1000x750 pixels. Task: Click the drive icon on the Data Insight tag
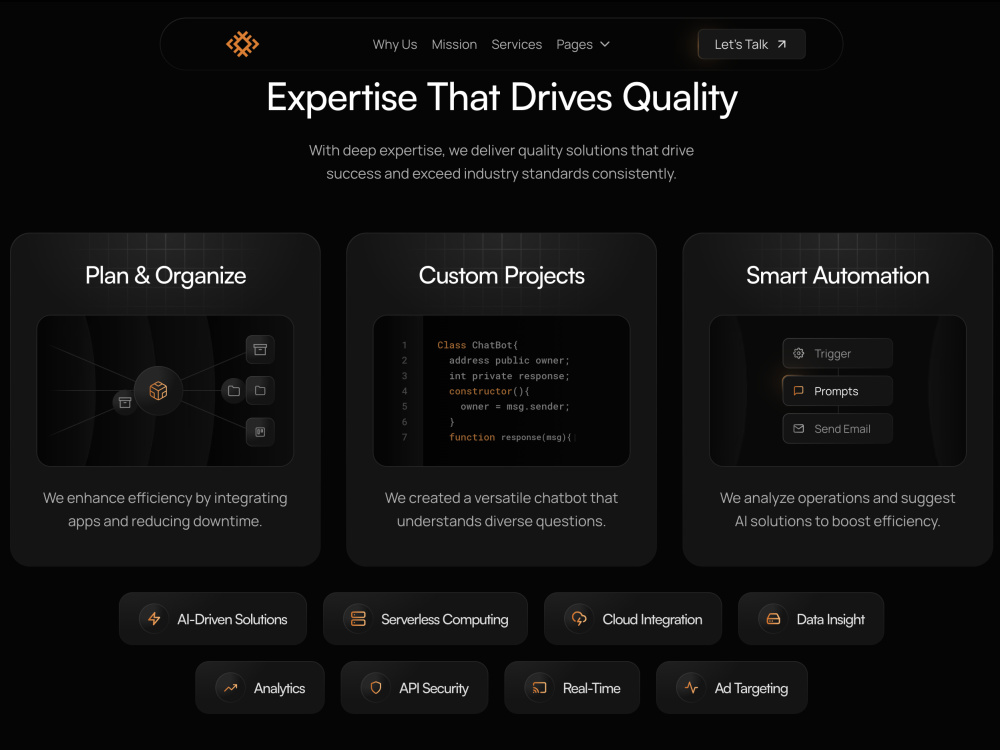[774, 619]
